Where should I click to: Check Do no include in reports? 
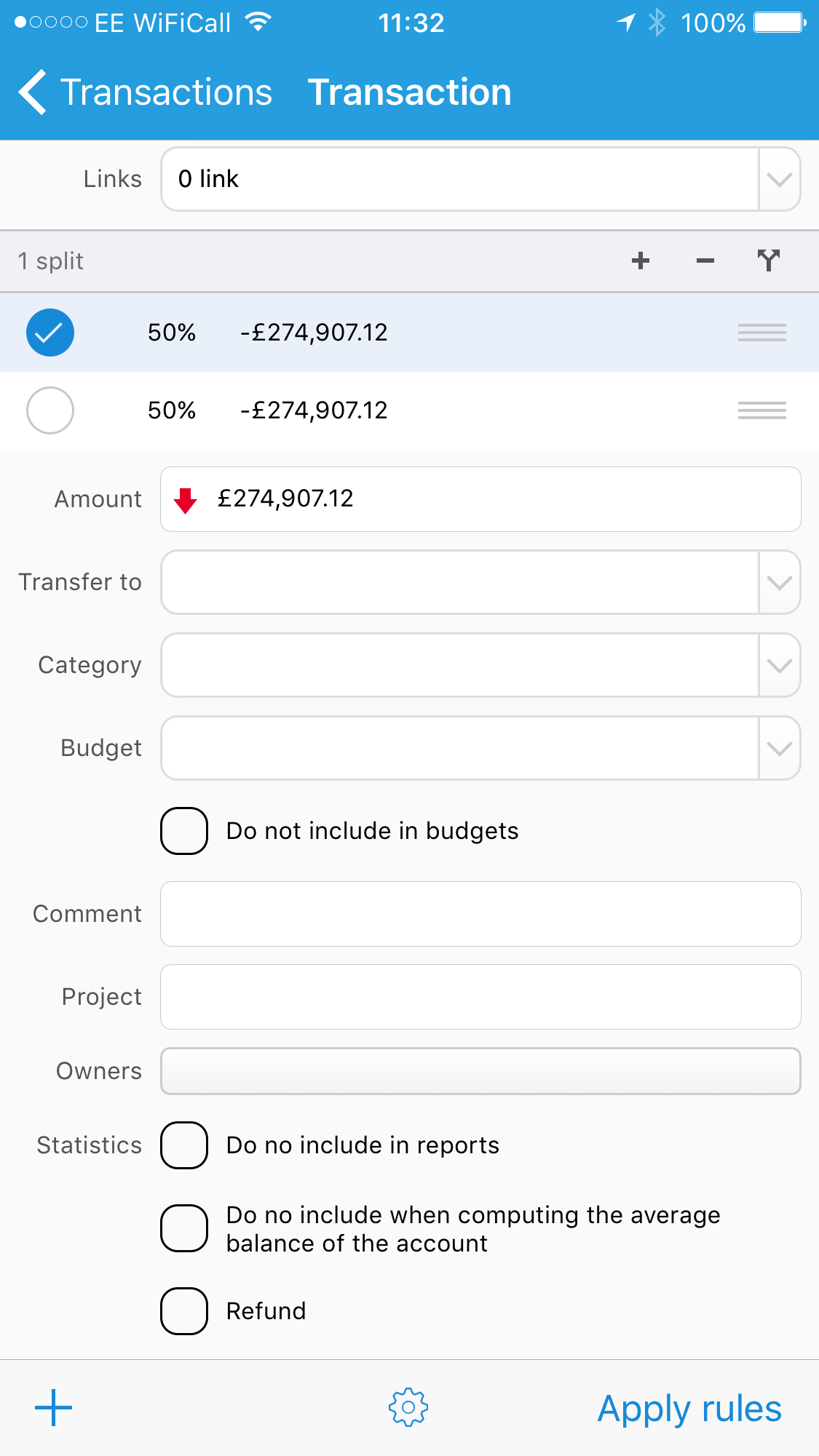(x=184, y=1145)
